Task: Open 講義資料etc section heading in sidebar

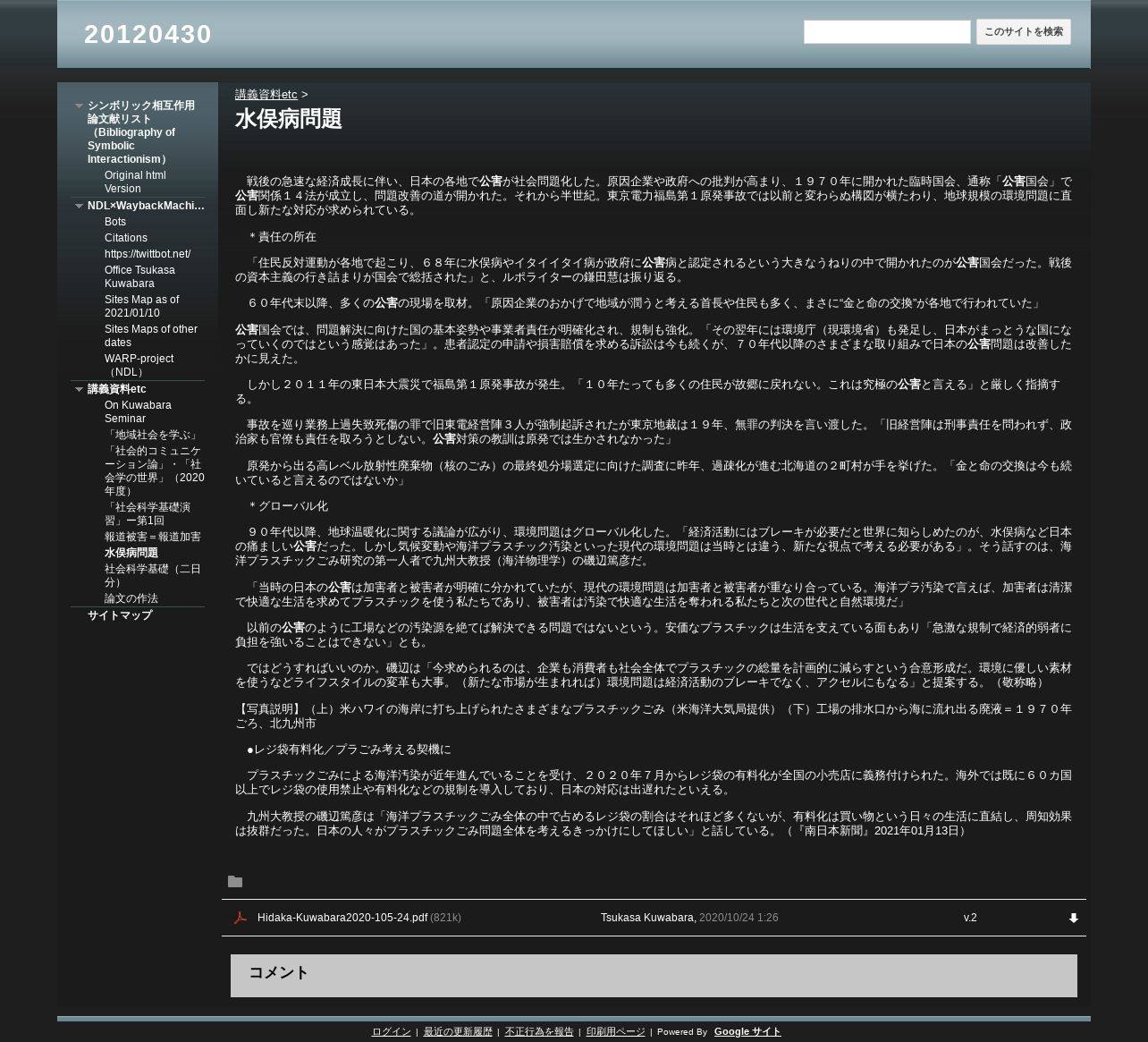Action: 117,389
